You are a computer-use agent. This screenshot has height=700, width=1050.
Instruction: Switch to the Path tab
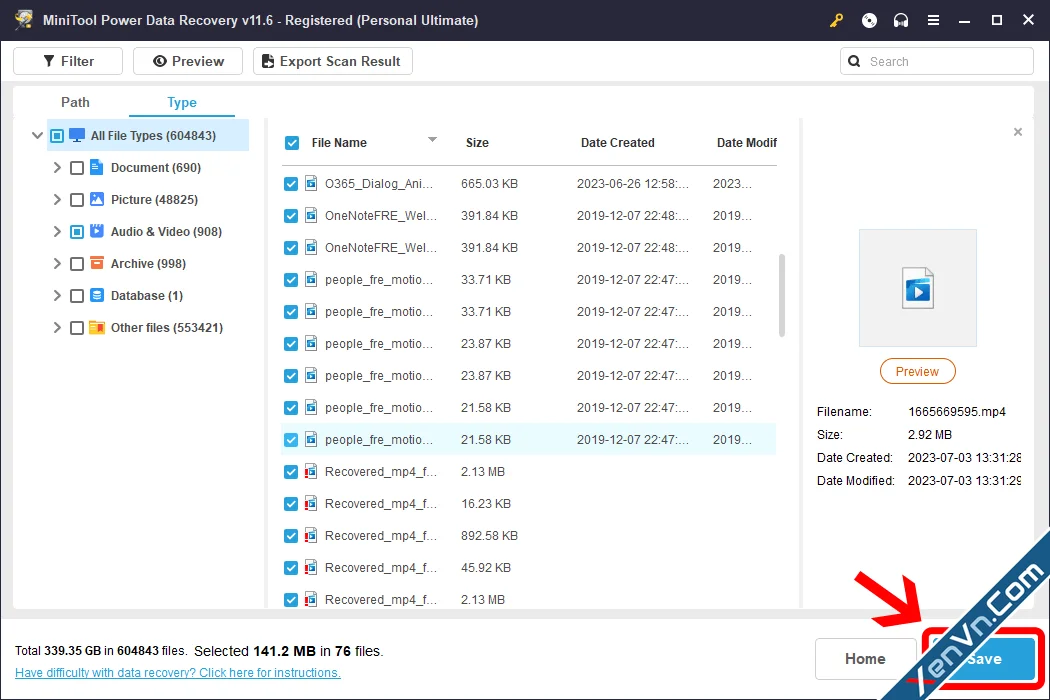point(75,102)
